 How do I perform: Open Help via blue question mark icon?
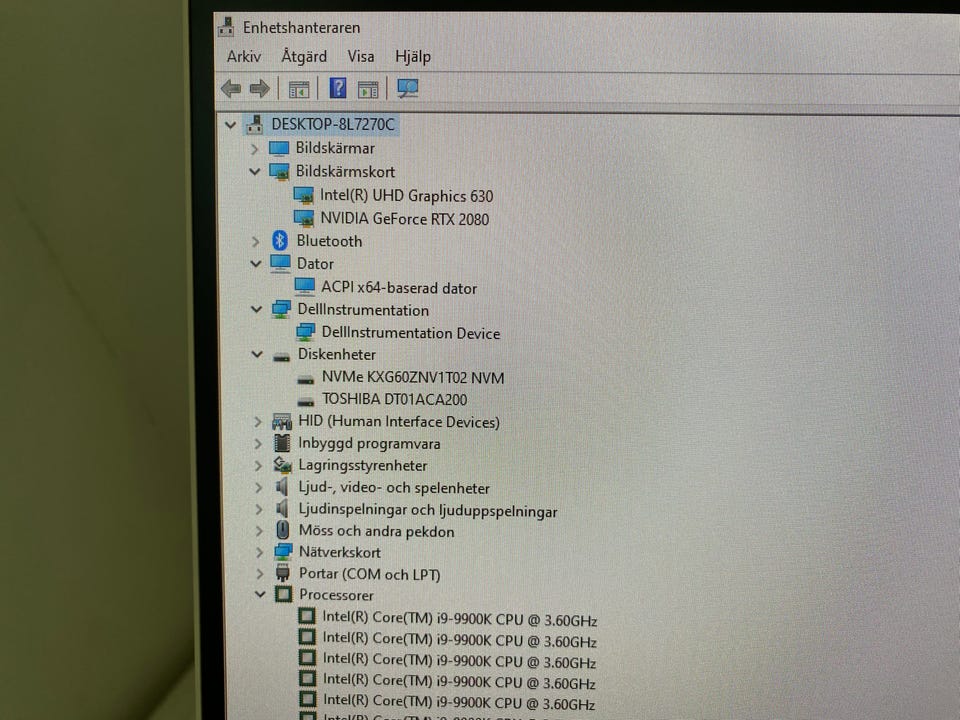tap(338, 88)
